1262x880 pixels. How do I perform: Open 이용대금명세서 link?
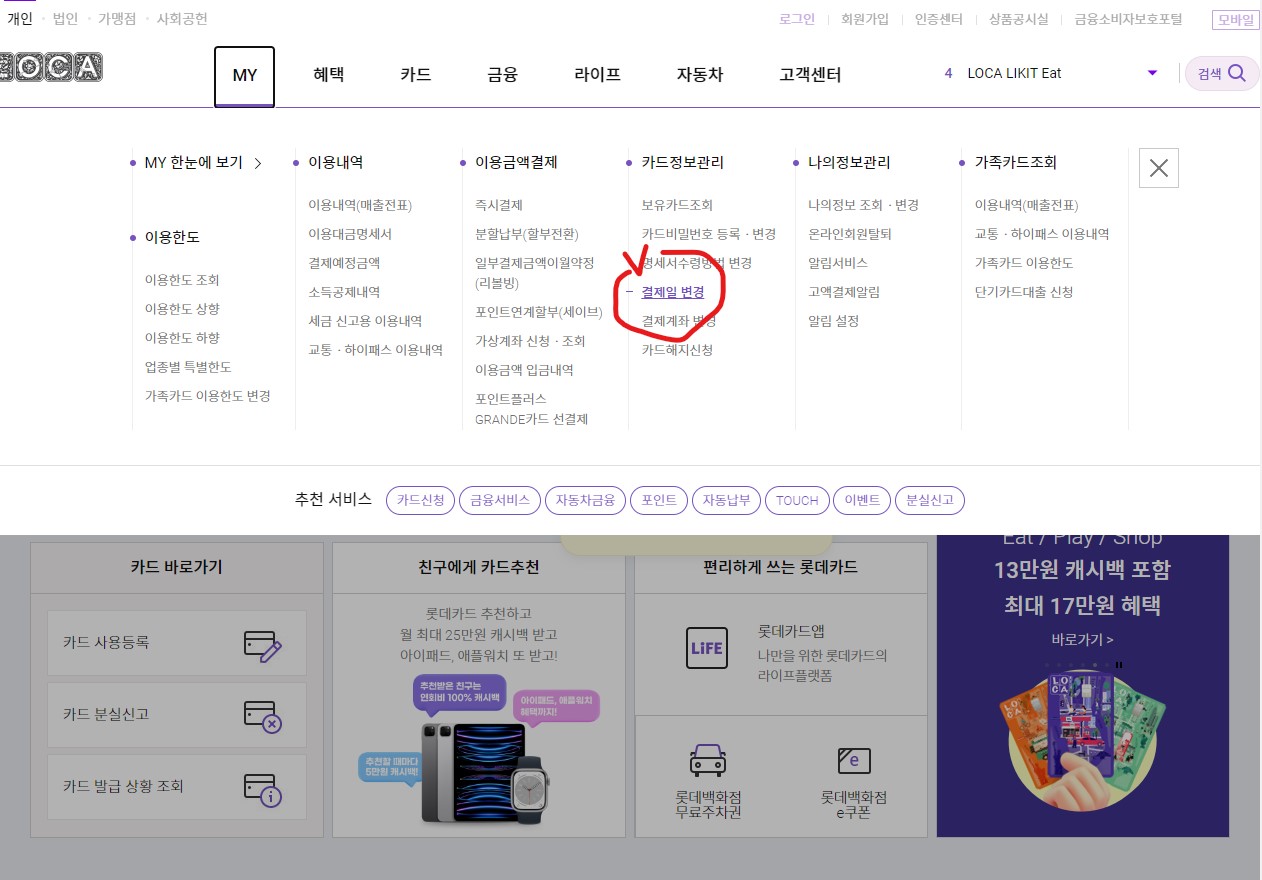(x=350, y=234)
